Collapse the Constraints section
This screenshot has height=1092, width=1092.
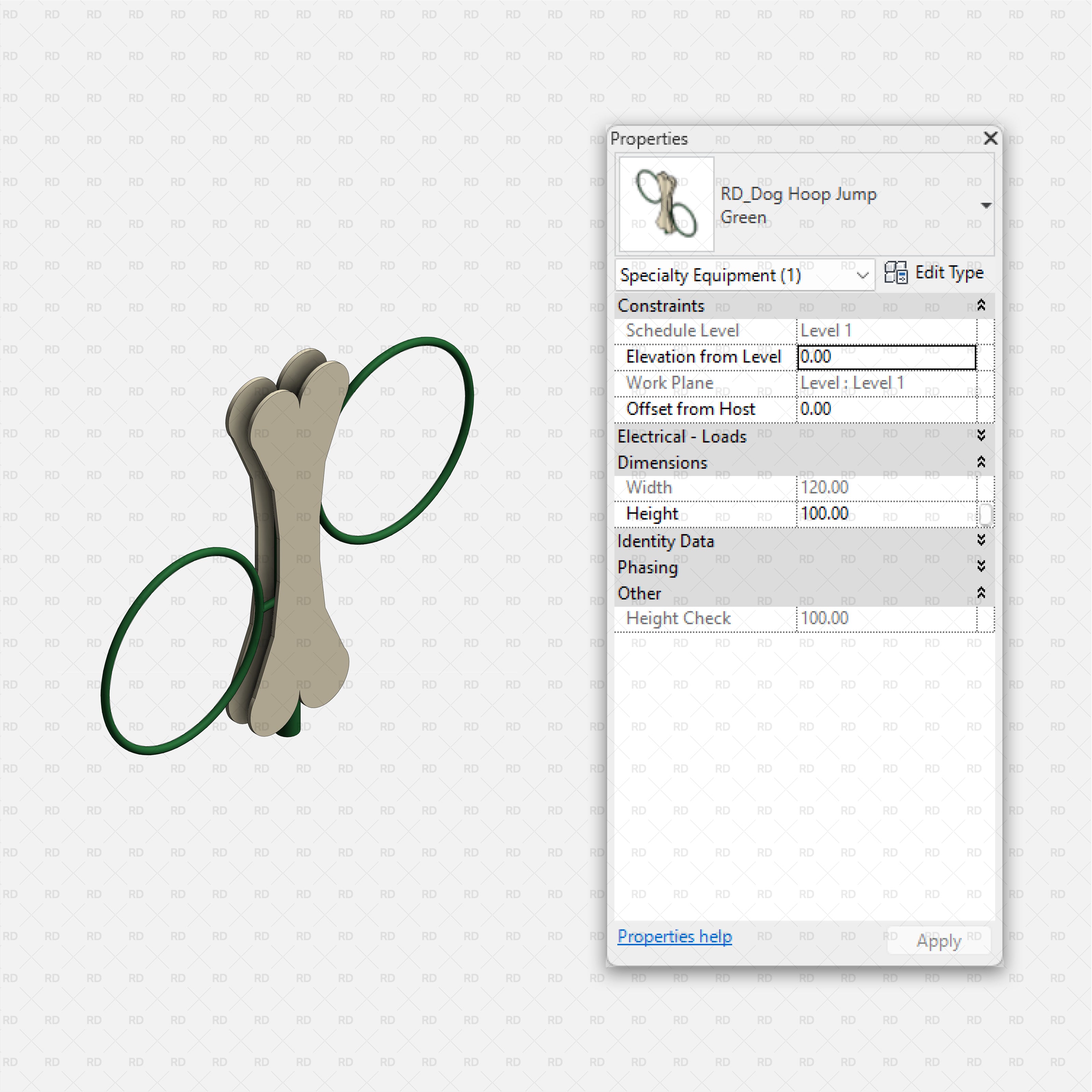tap(982, 305)
